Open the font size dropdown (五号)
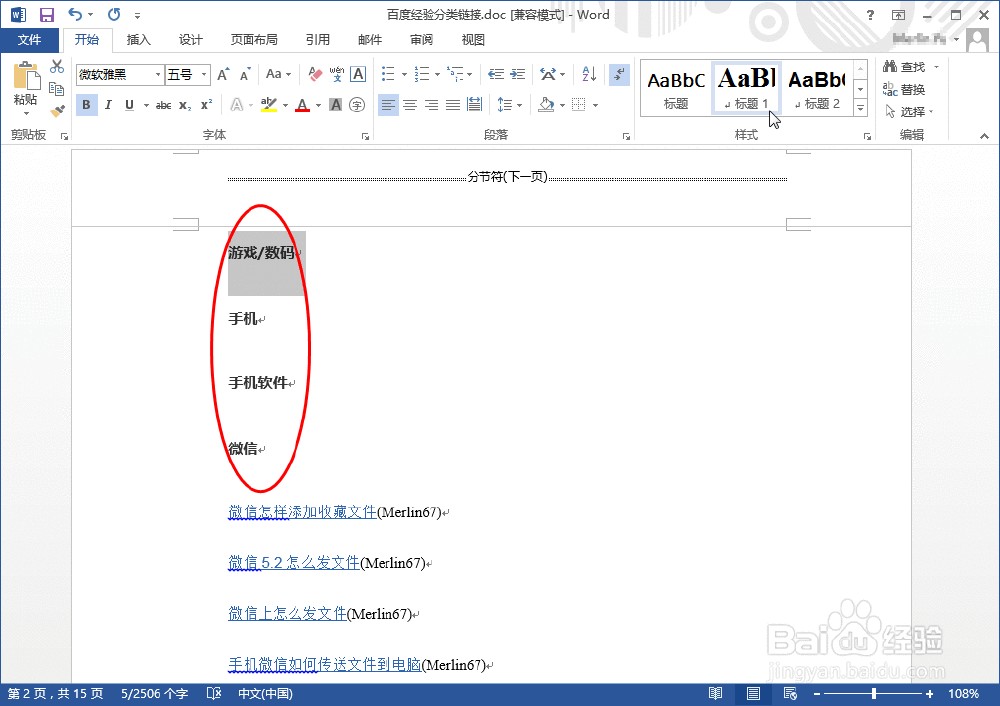Image resolution: width=1000 pixels, height=706 pixels. (x=204, y=75)
